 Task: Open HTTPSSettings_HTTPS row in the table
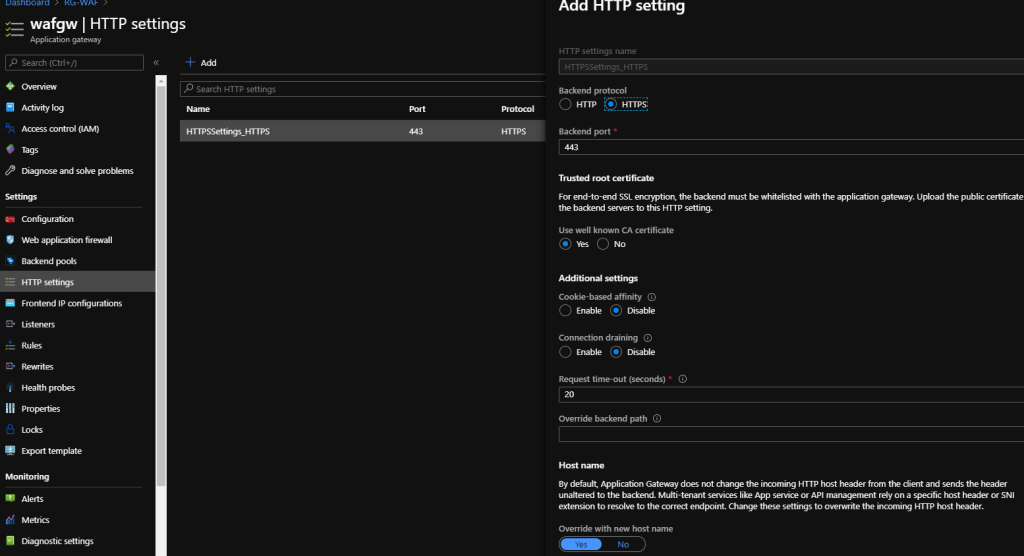[228, 131]
